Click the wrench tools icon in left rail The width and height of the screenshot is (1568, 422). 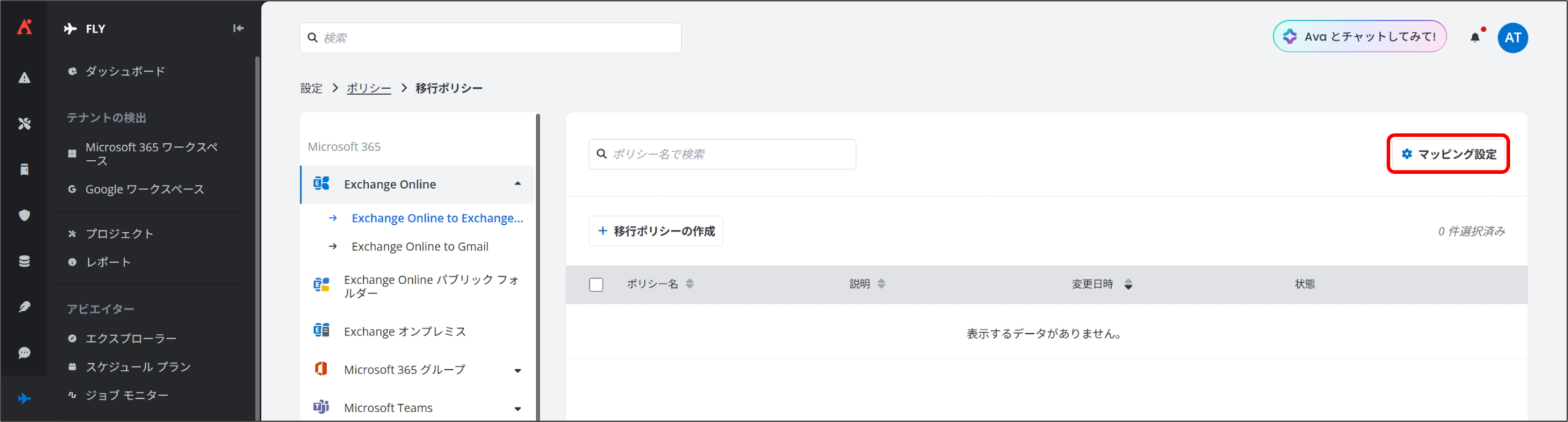coord(24,124)
